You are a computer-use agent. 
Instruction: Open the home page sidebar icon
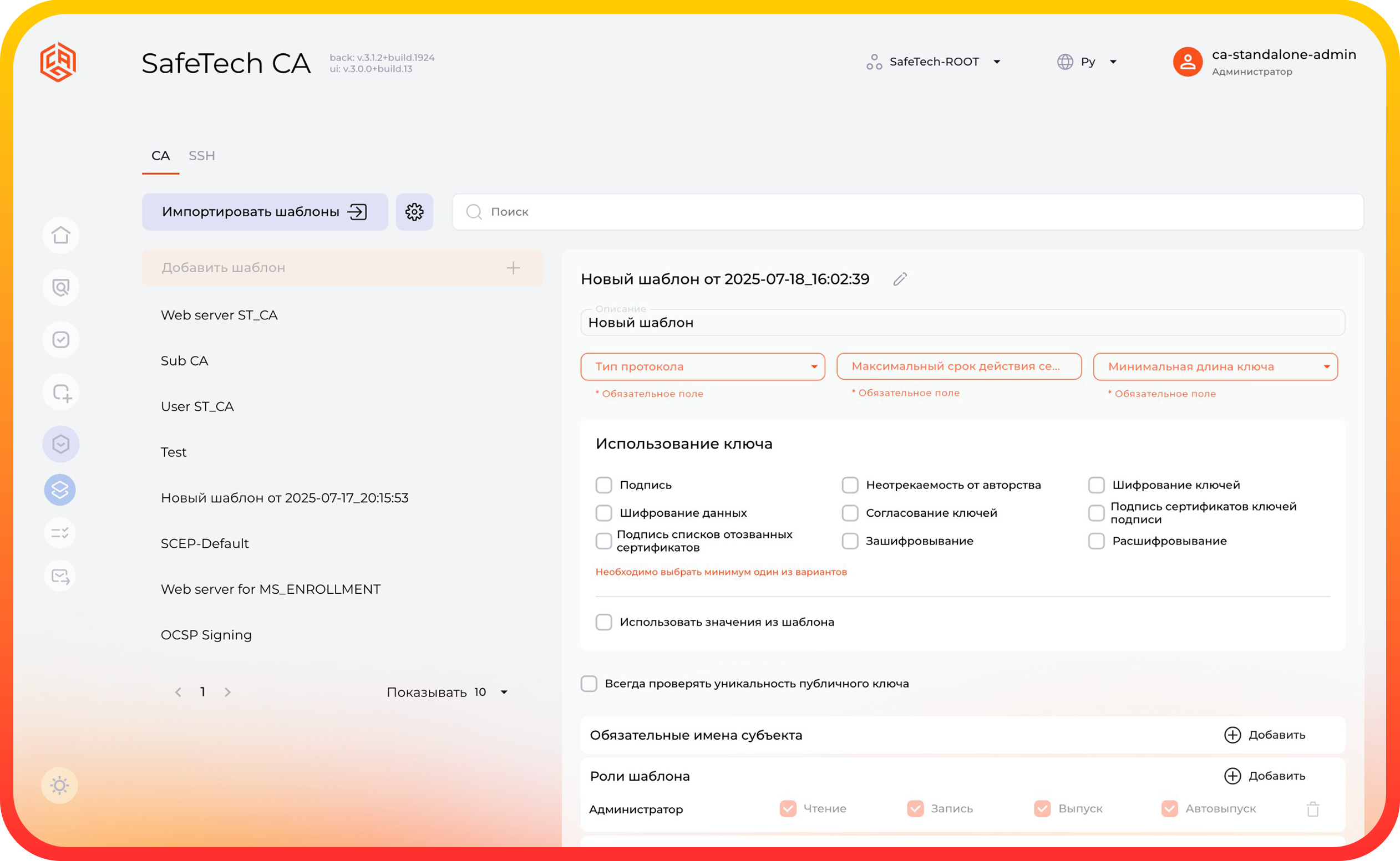point(61,235)
